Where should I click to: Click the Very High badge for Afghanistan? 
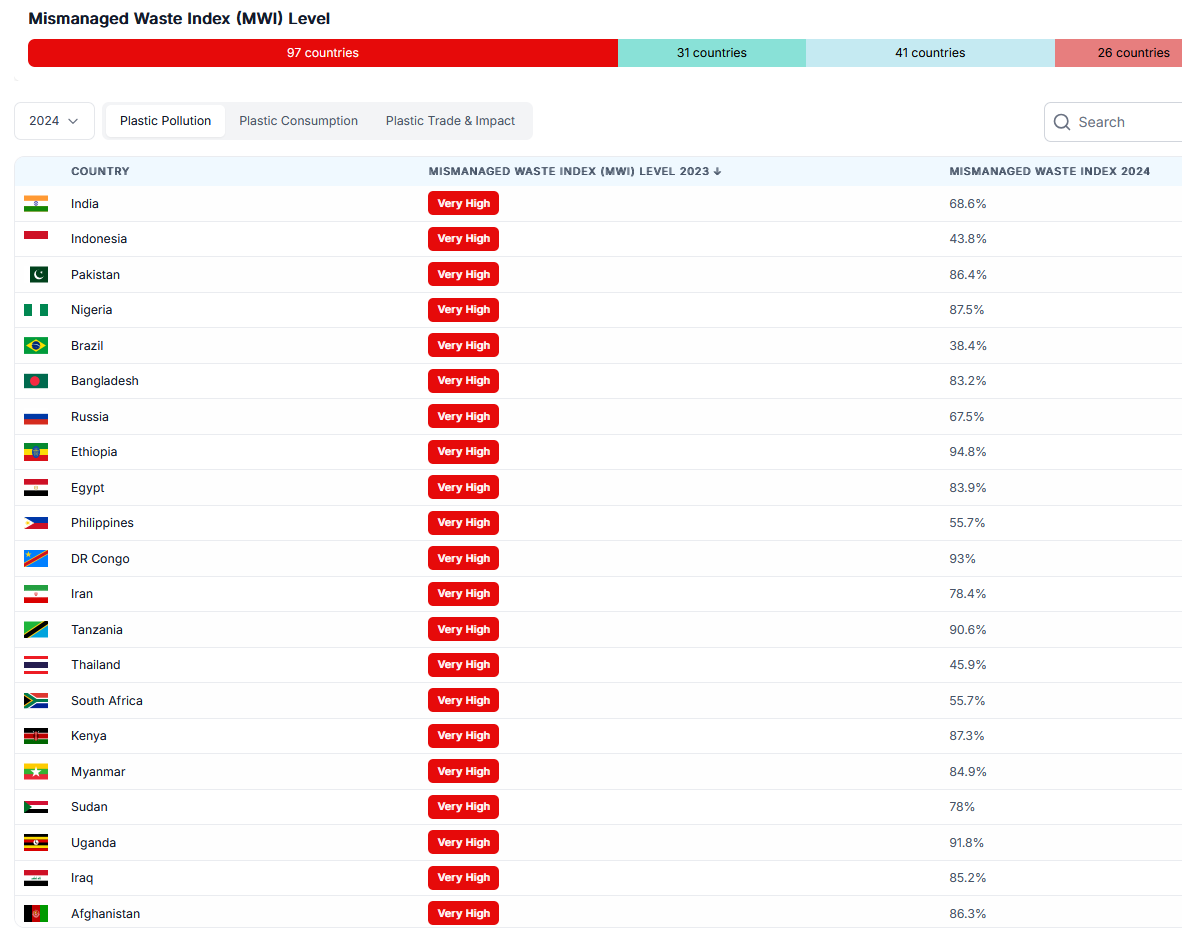pyautogui.click(x=464, y=914)
